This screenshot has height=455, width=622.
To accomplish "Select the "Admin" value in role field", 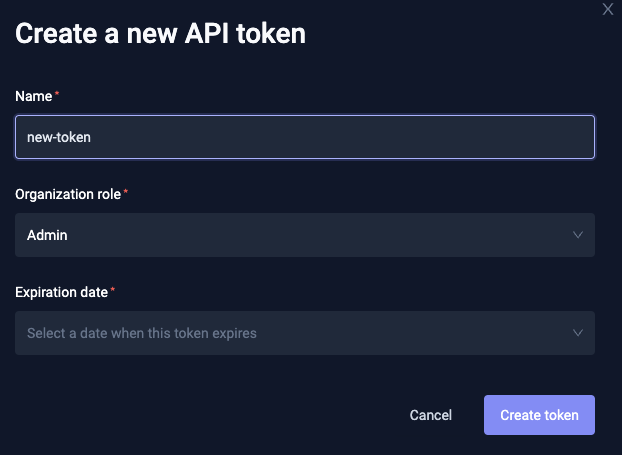I will pyautogui.click(x=47, y=235).
